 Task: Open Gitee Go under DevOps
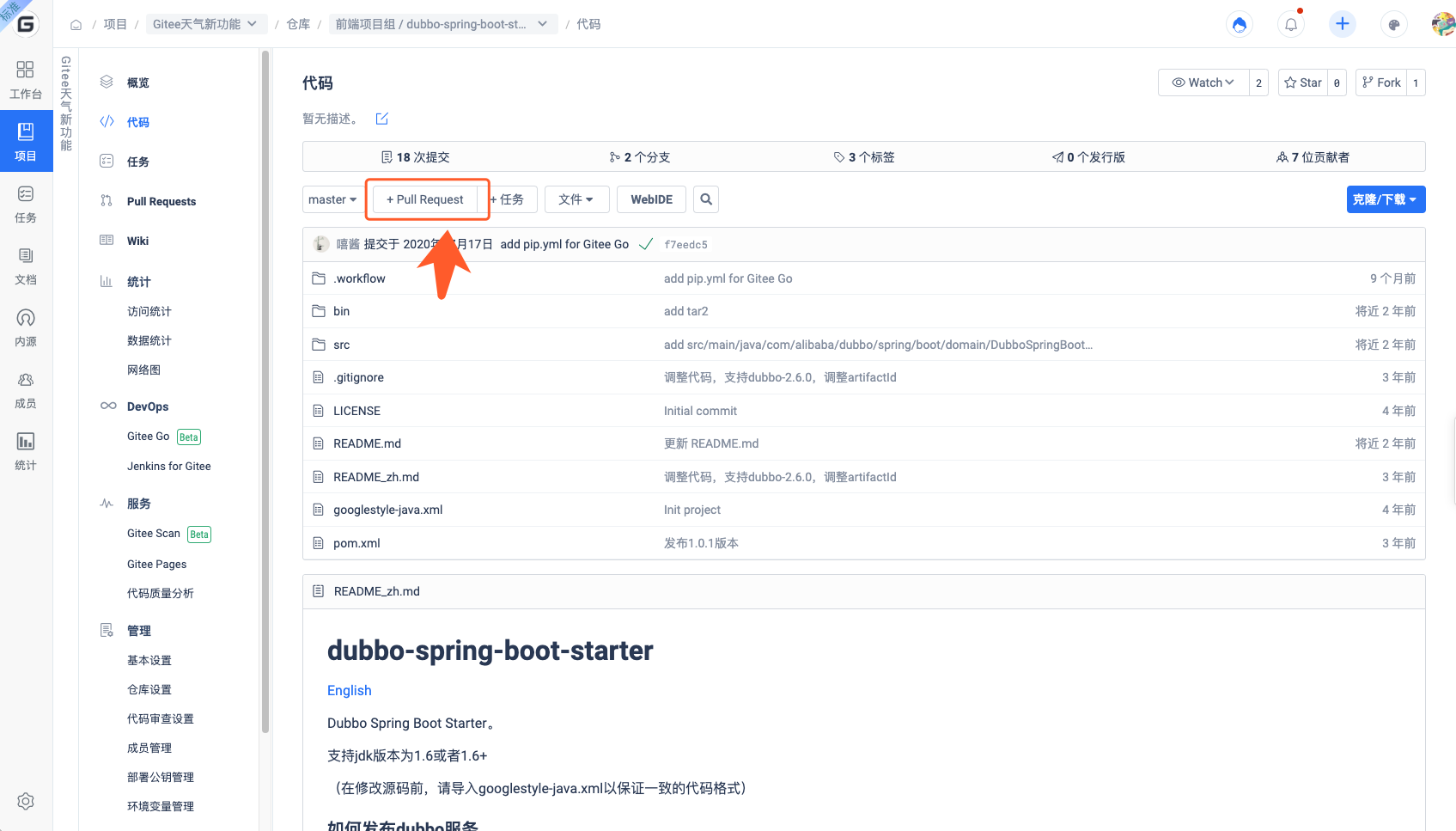[149, 437]
